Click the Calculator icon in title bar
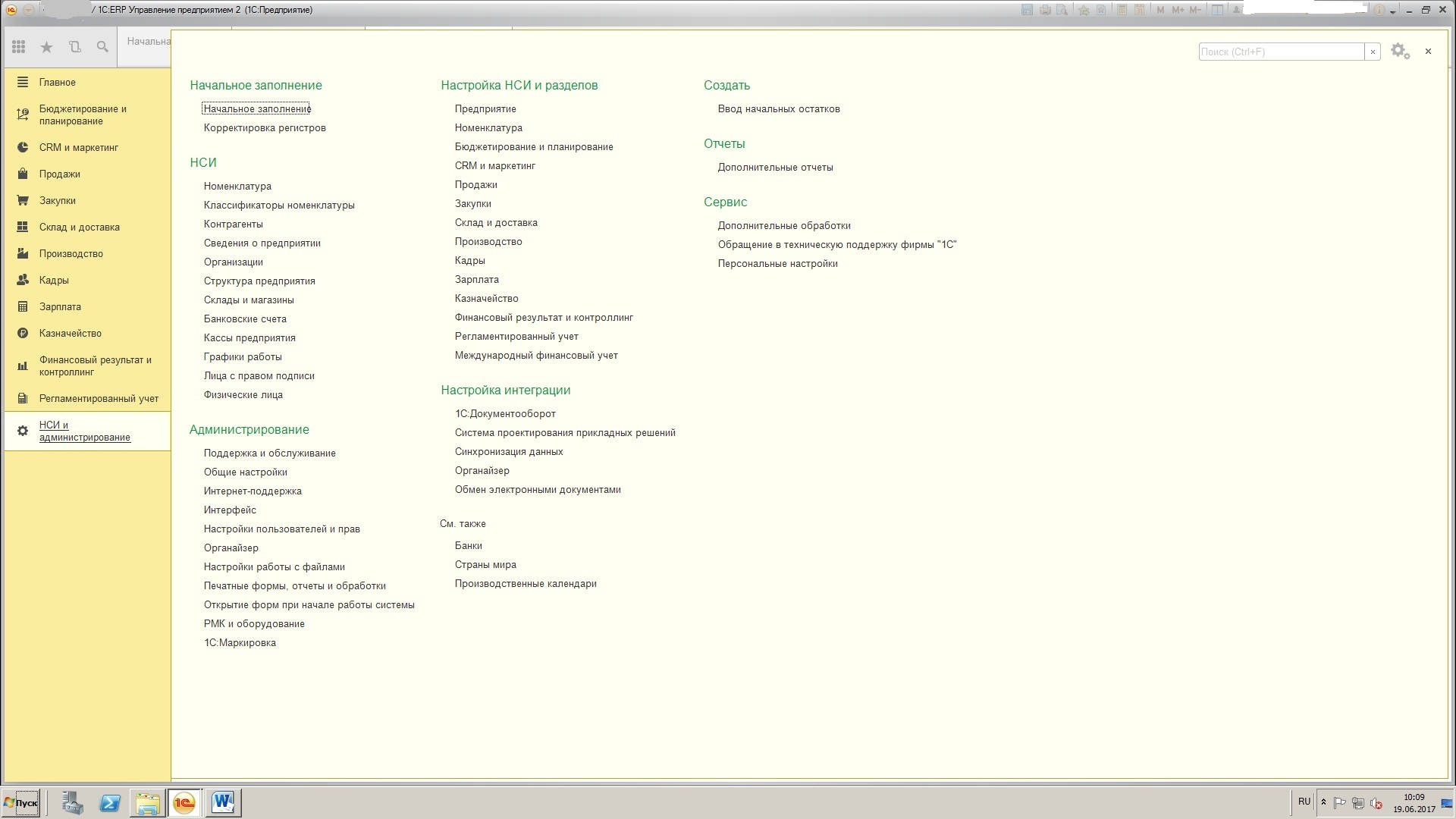Image resolution: width=1456 pixels, height=819 pixels. point(1121,10)
